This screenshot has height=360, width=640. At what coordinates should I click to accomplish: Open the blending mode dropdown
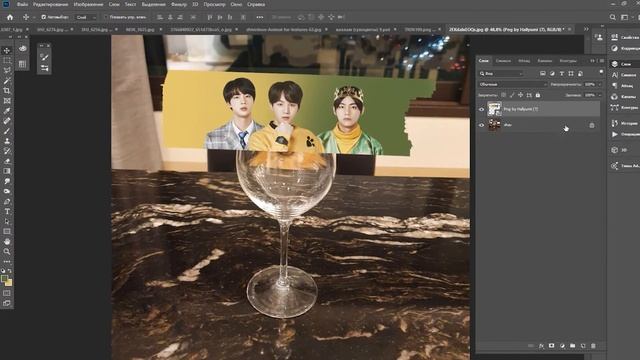click(x=512, y=84)
